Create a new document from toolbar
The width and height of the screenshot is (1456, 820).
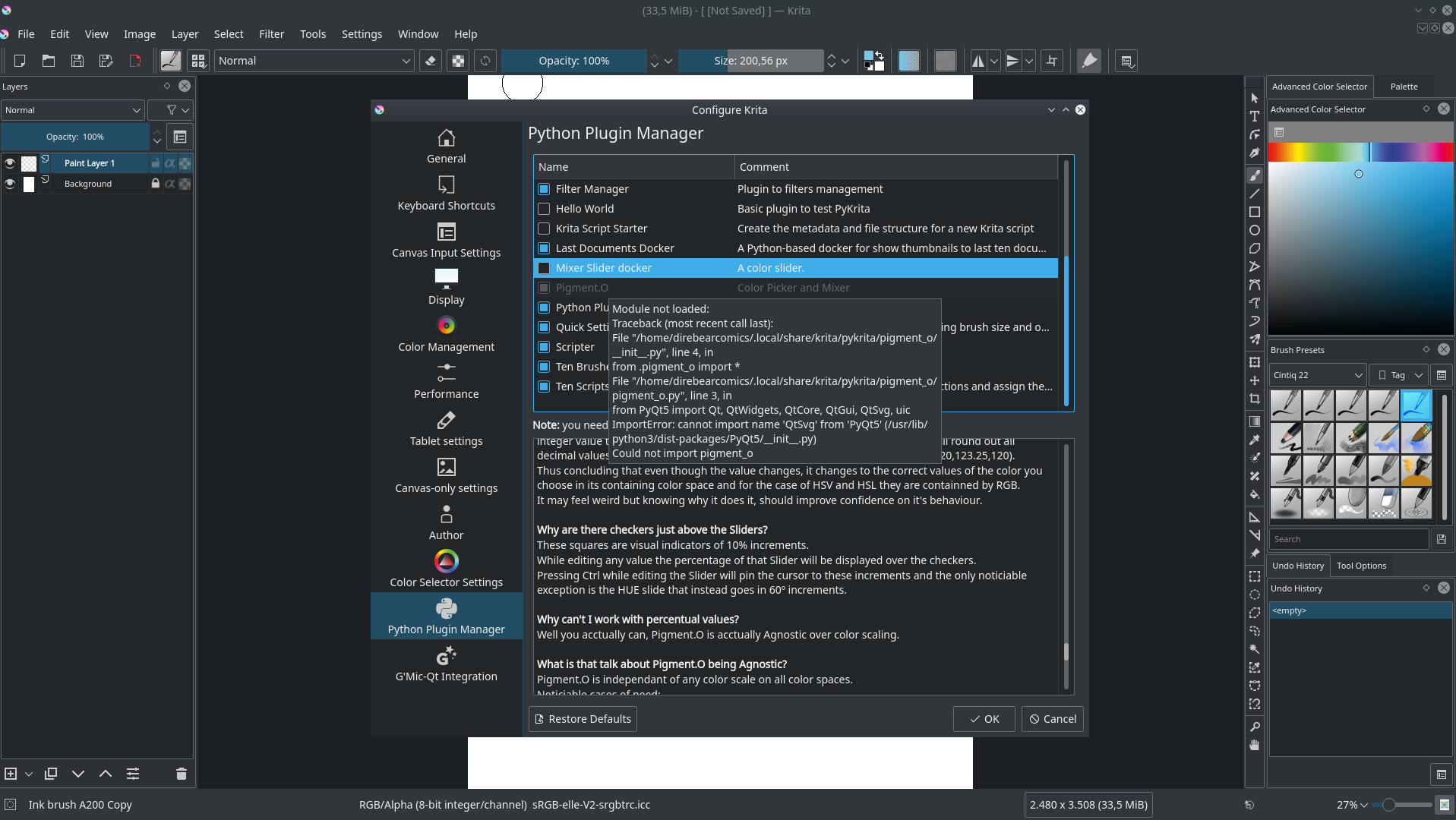pyautogui.click(x=20, y=61)
